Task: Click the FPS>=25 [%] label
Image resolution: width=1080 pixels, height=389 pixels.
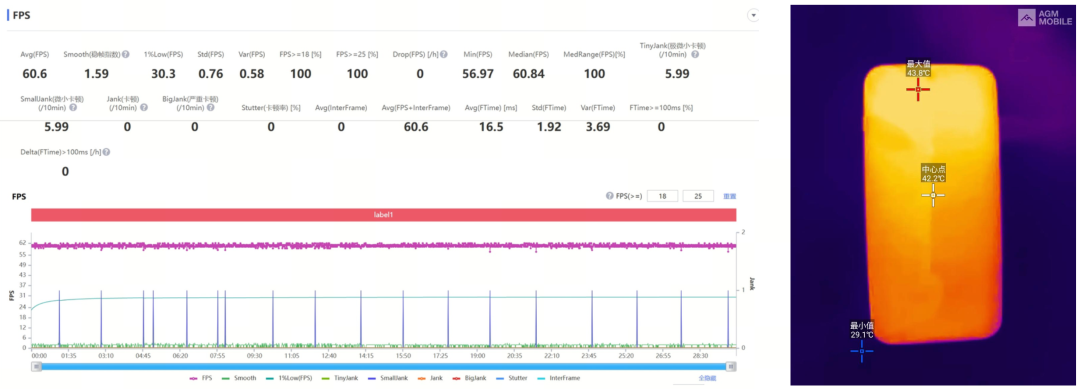Action: tap(357, 54)
